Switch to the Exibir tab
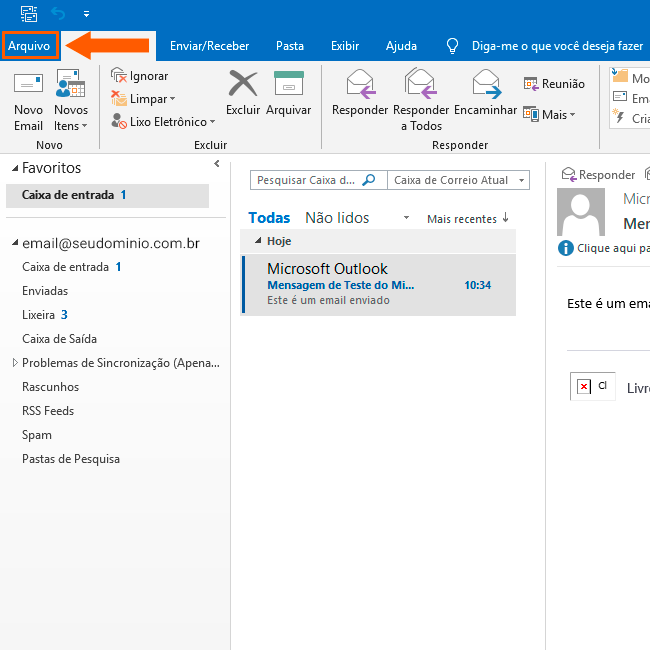Image resolution: width=650 pixels, height=650 pixels. point(344,46)
